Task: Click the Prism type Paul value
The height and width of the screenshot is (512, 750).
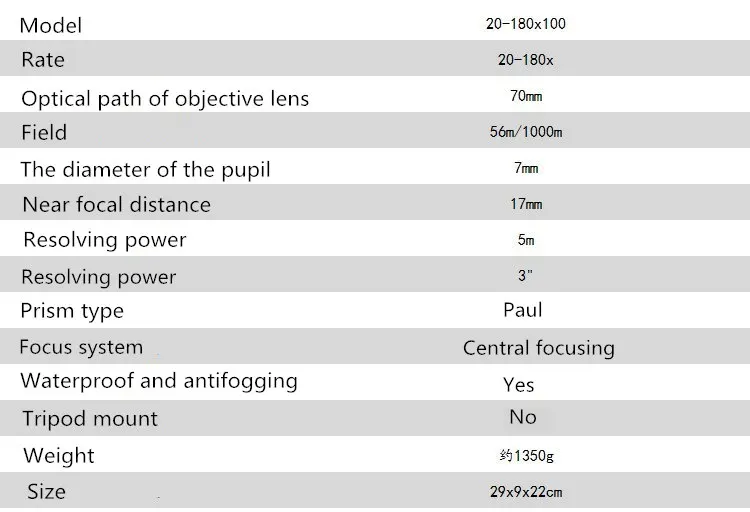Action: click(523, 310)
